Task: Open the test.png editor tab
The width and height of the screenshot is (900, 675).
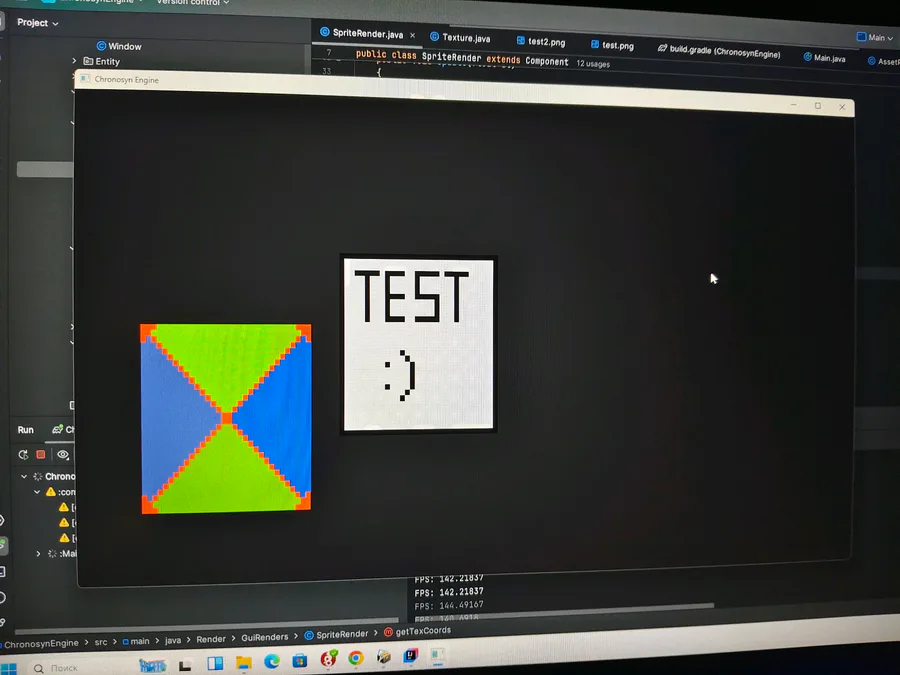Action: click(612, 45)
